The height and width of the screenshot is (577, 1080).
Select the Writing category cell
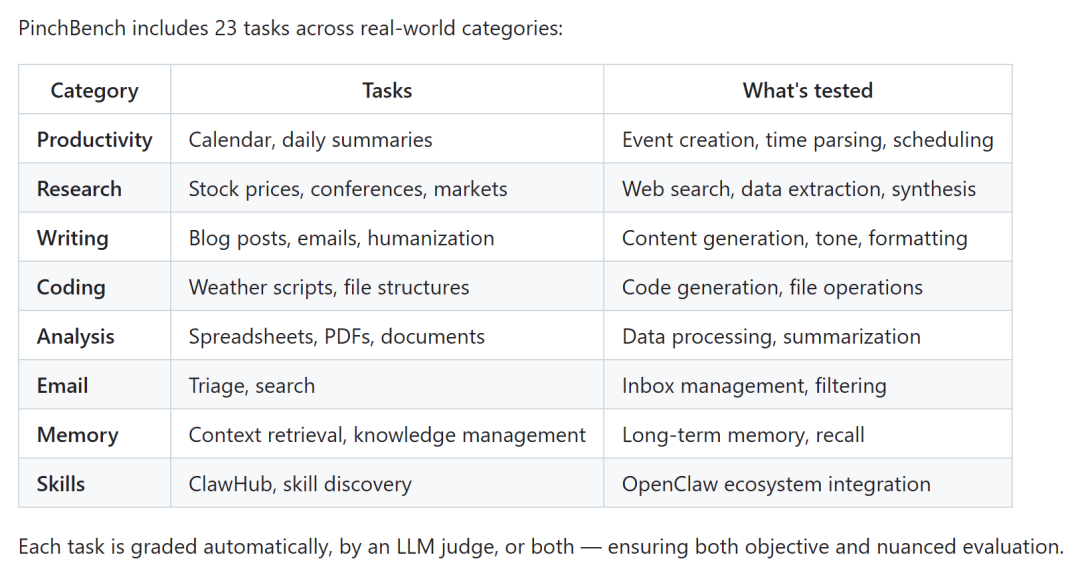pos(72,238)
